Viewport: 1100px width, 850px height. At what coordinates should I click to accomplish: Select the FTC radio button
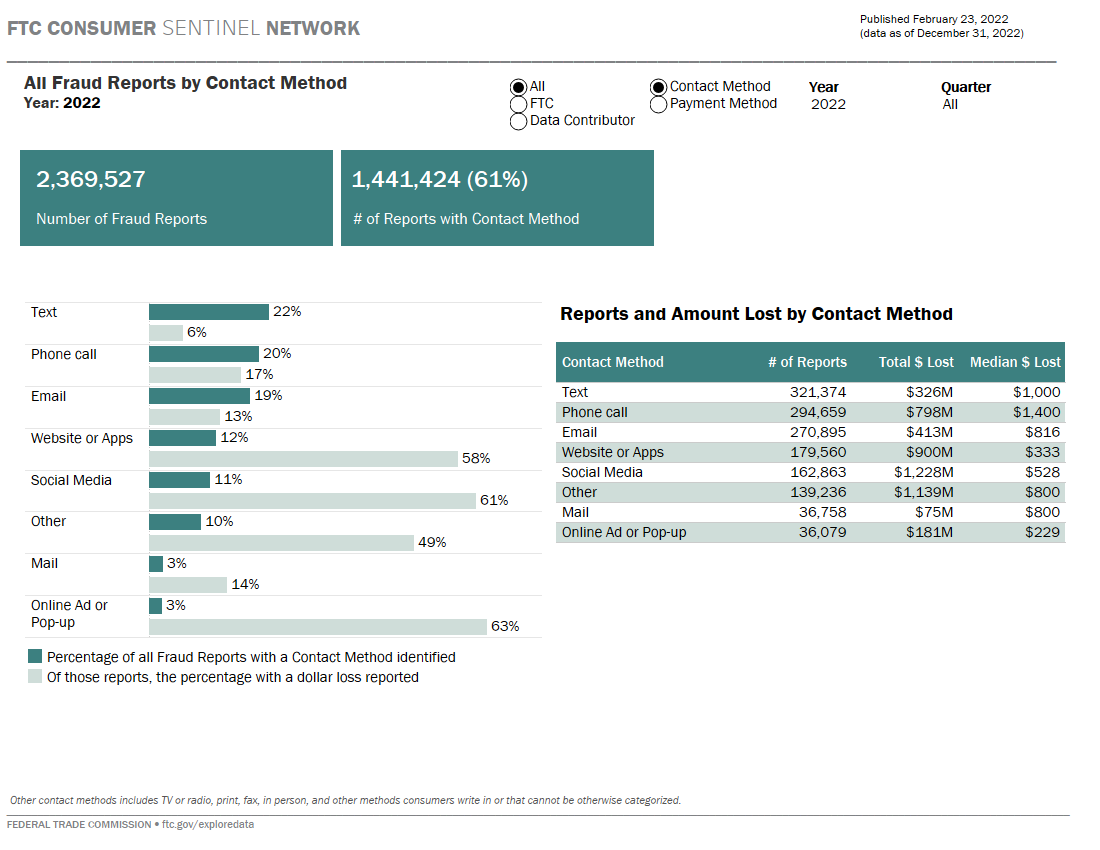pyautogui.click(x=518, y=103)
